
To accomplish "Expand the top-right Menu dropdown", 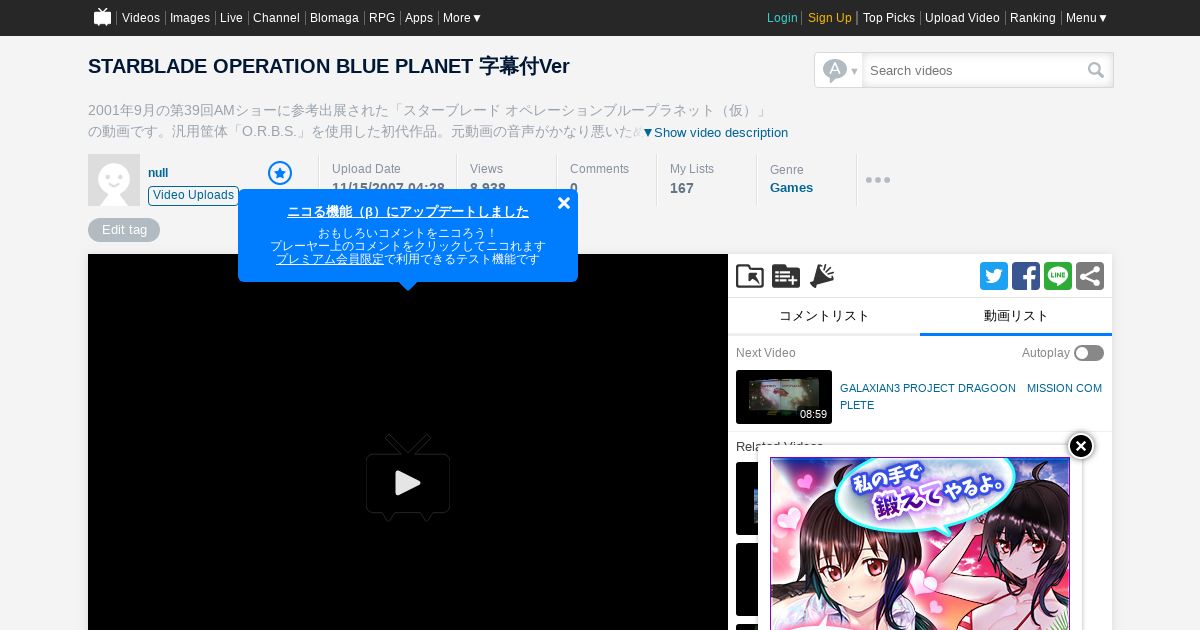I will [x=1087, y=18].
